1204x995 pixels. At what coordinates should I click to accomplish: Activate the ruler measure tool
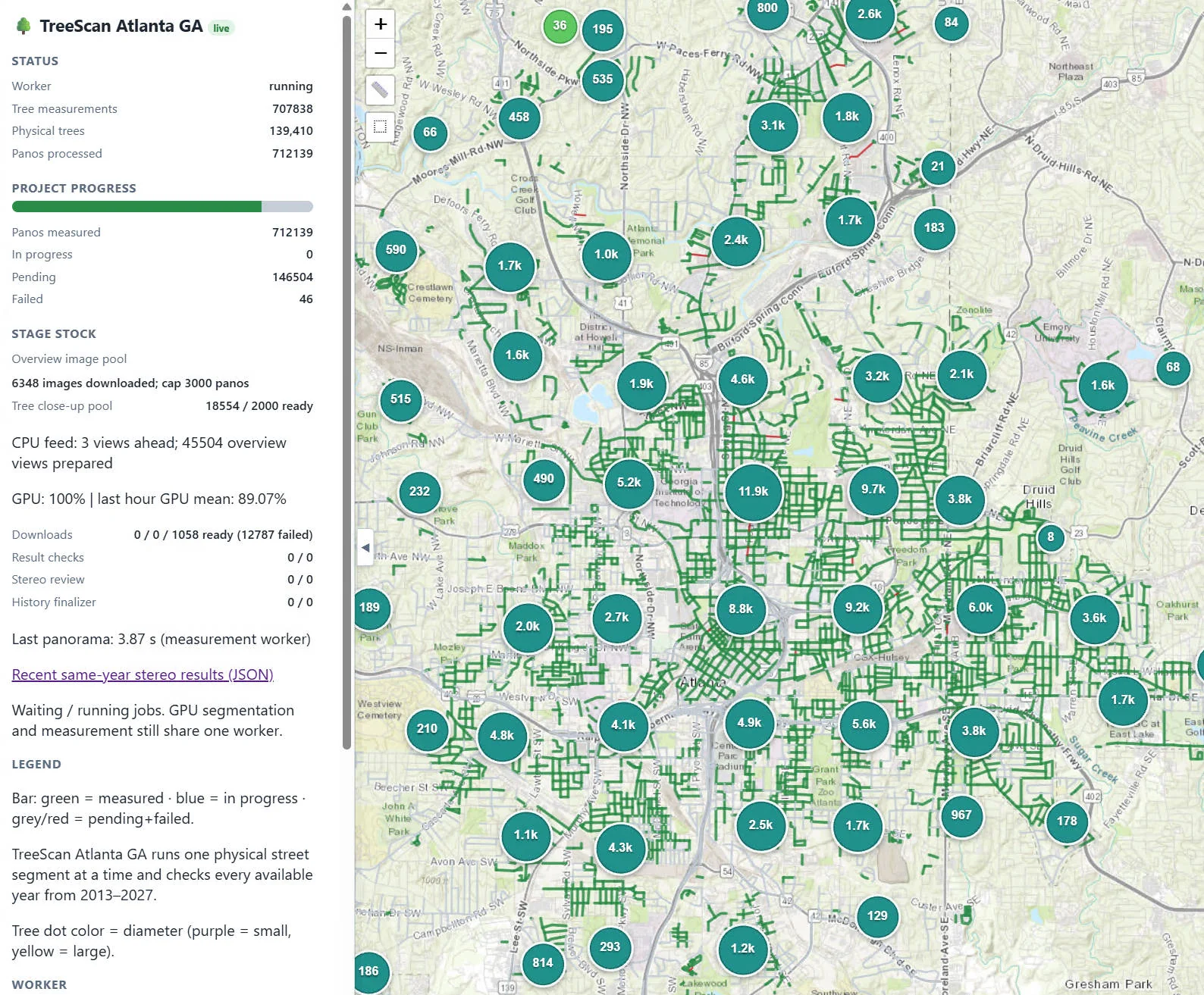pos(381,90)
